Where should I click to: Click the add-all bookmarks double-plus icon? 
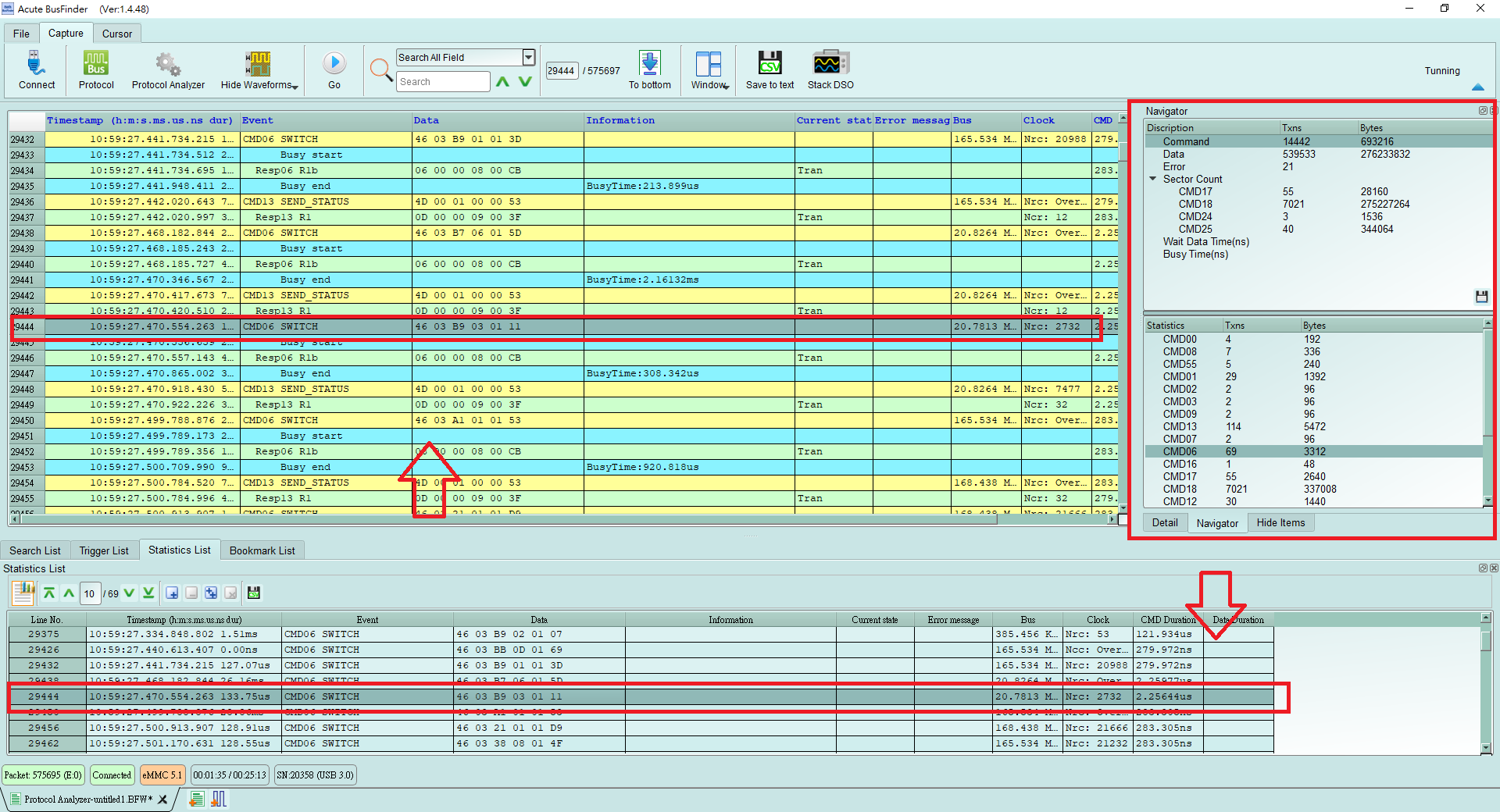coord(211,593)
